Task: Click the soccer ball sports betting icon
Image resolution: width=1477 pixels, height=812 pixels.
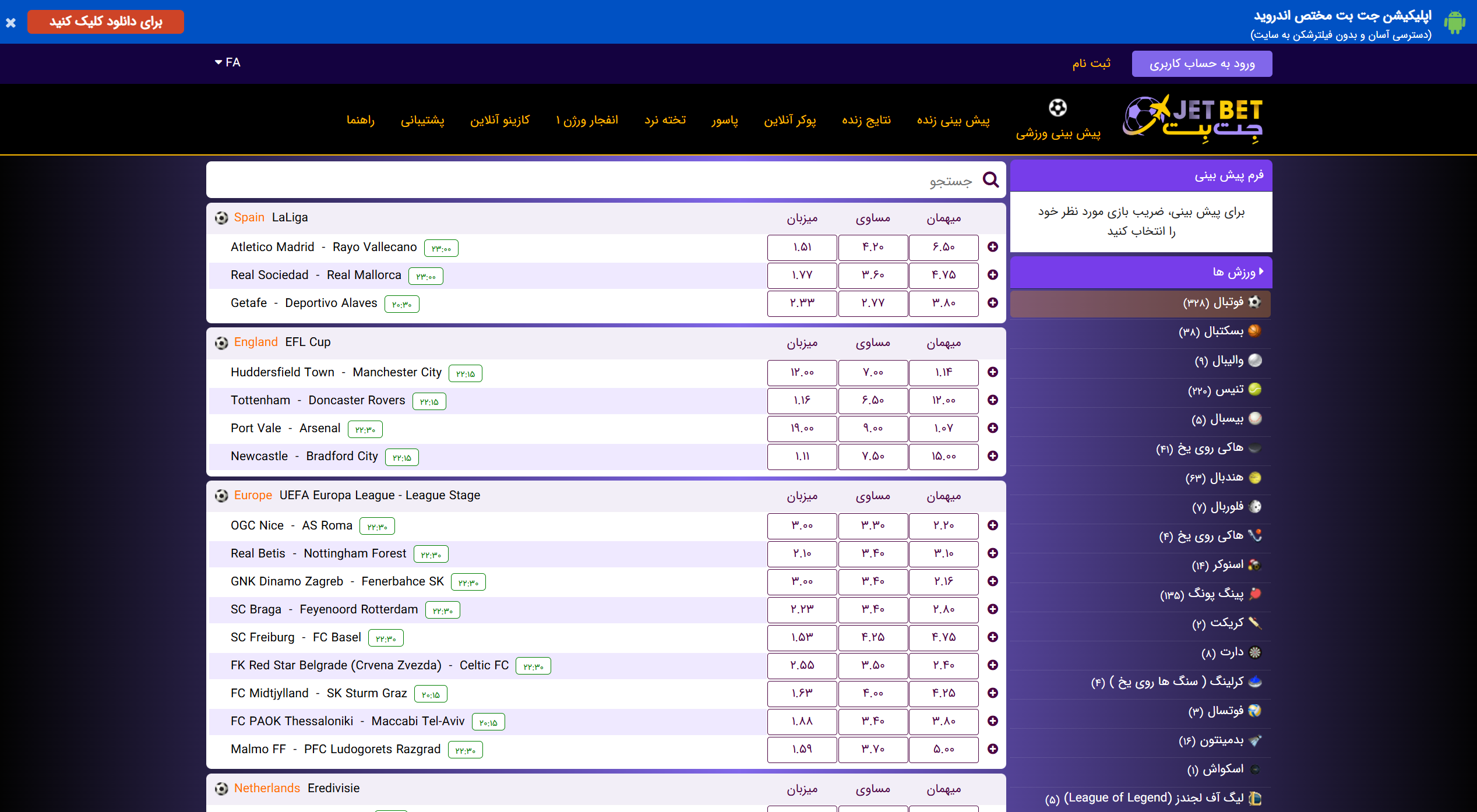Action: (1057, 108)
